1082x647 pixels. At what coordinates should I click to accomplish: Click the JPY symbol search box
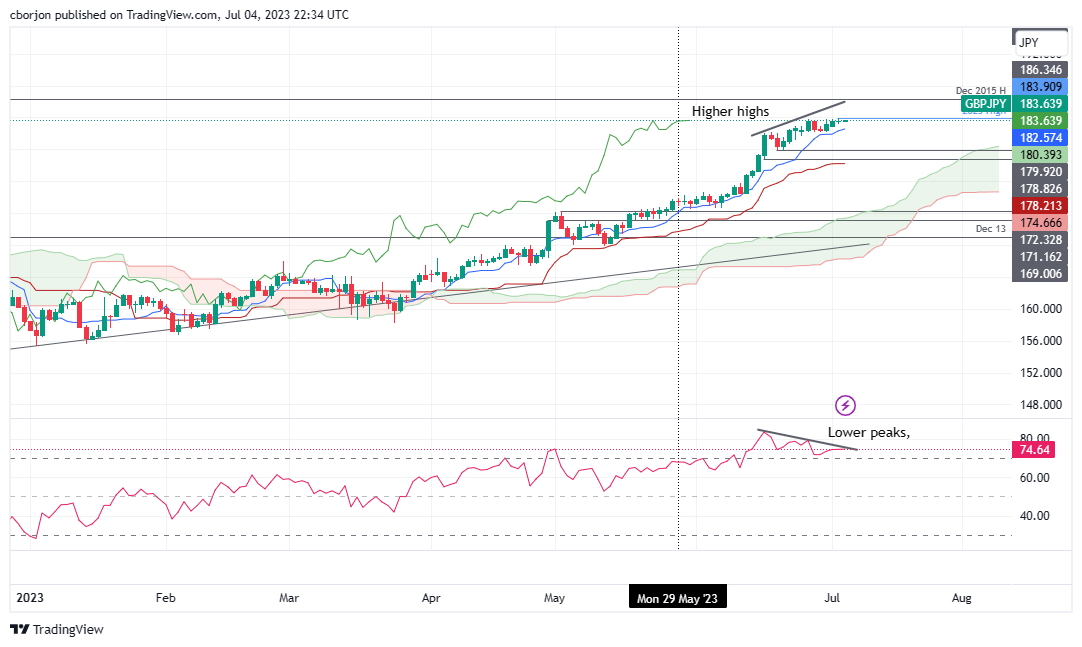[x=1040, y=41]
